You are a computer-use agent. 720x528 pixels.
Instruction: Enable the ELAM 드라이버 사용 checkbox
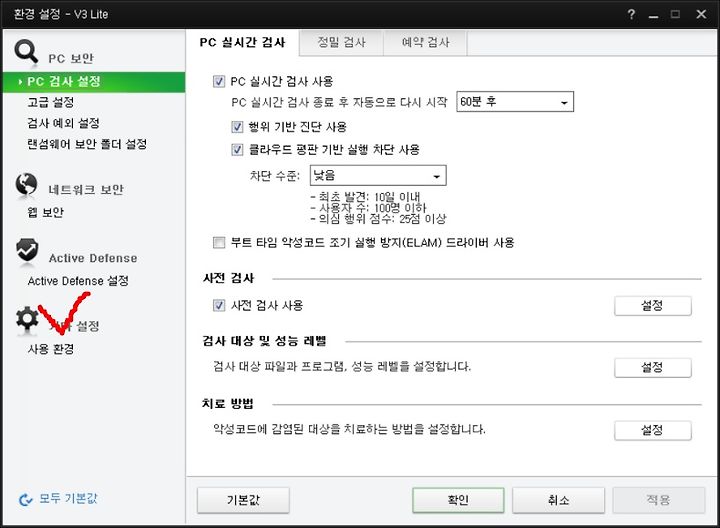(219, 242)
